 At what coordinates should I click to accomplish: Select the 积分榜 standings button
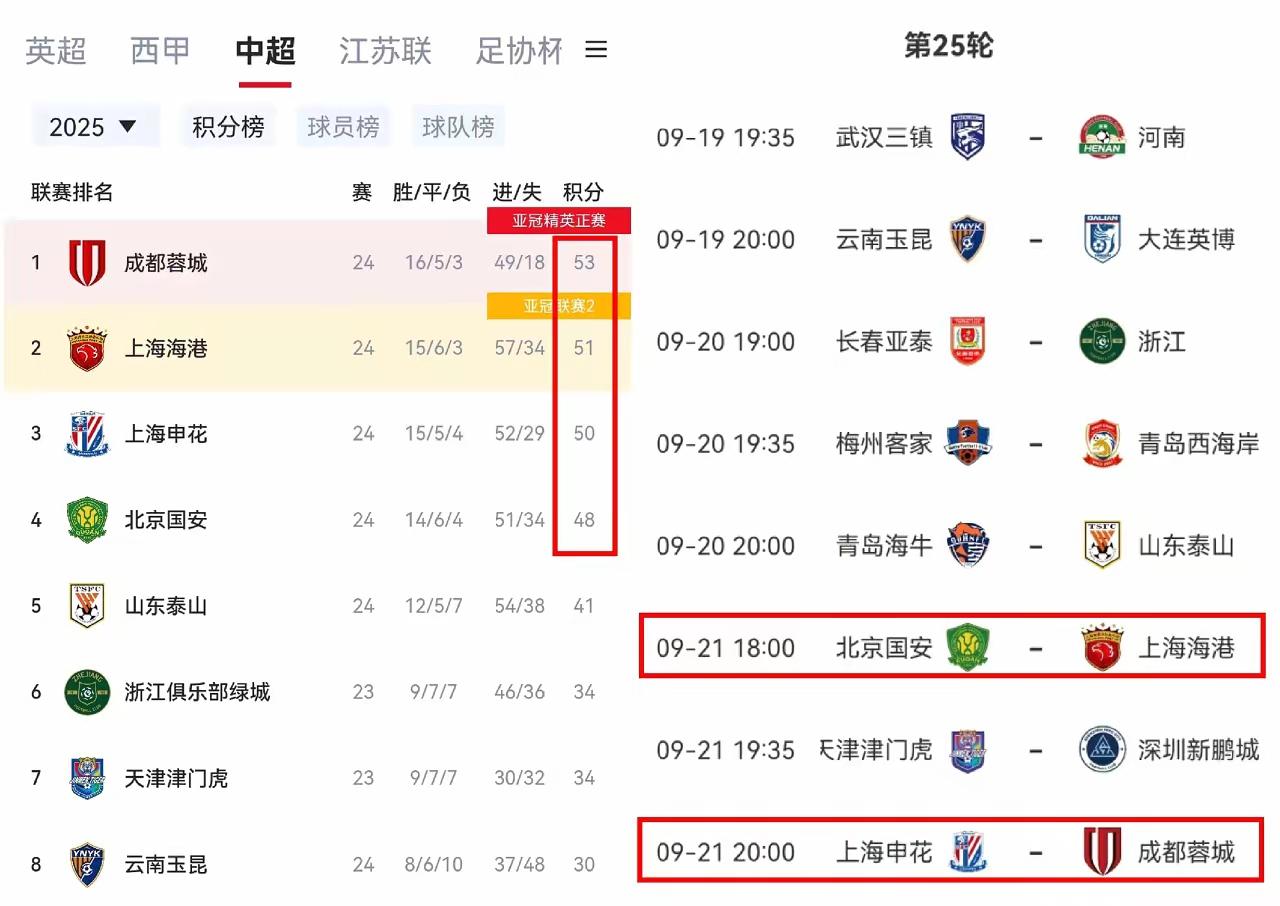[228, 127]
